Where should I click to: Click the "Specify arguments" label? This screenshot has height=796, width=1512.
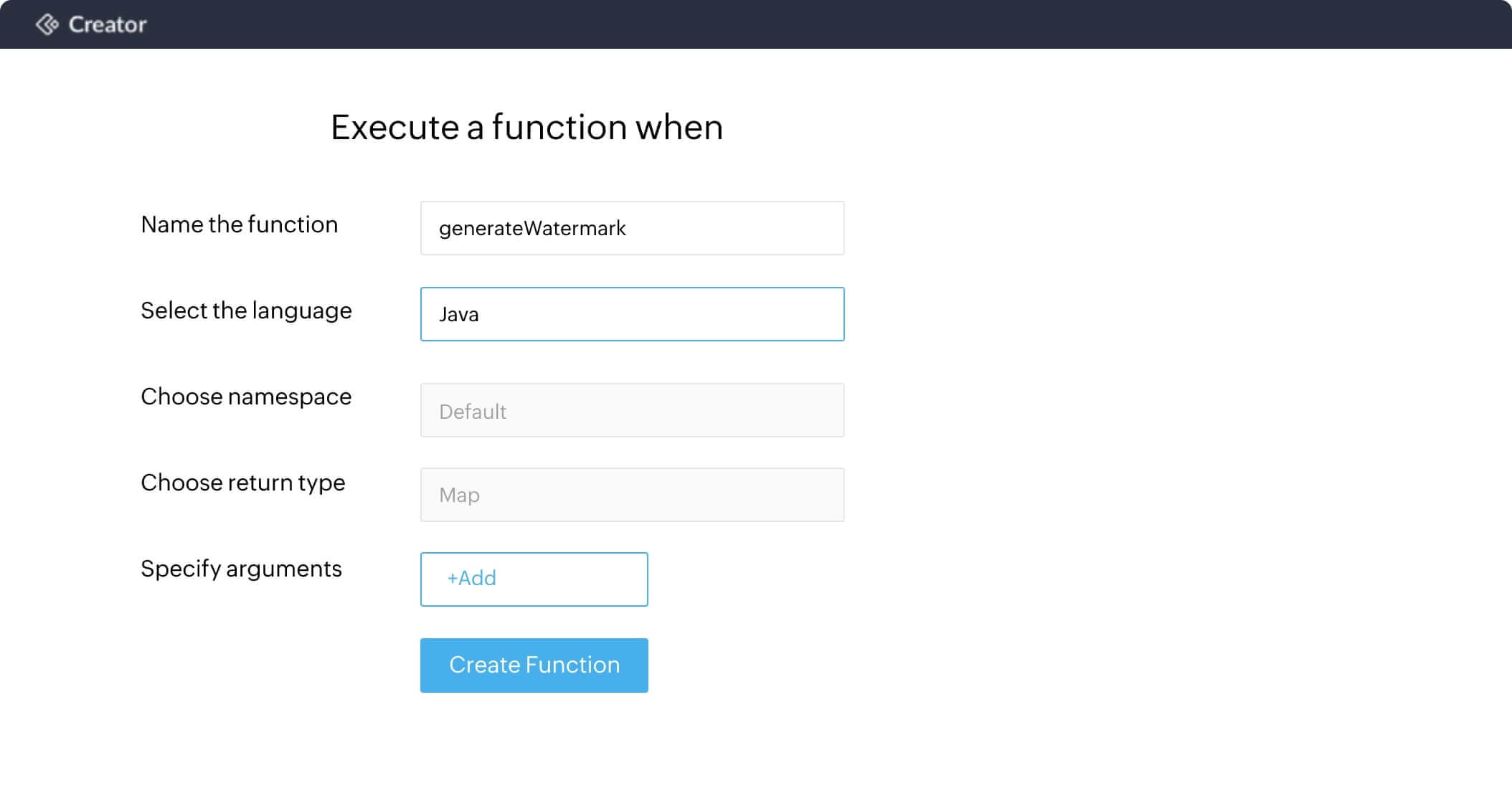(x=241, y=569)
